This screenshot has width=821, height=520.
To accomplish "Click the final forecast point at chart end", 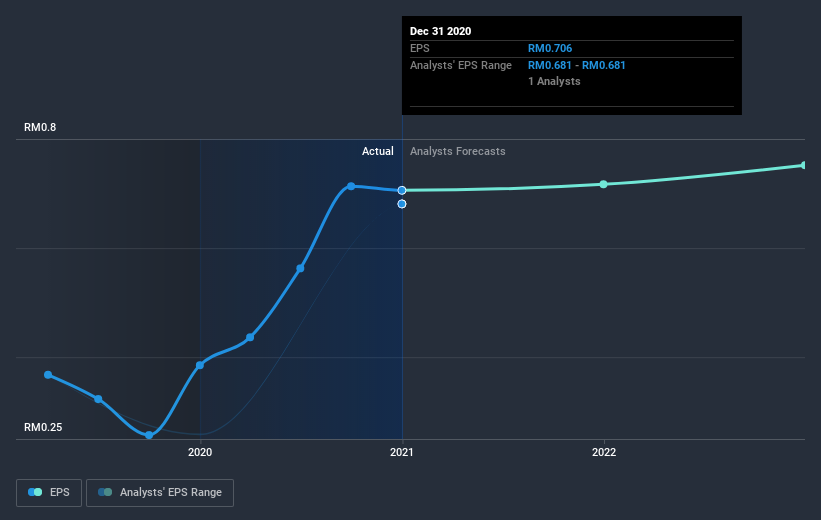I will (804, 165).
